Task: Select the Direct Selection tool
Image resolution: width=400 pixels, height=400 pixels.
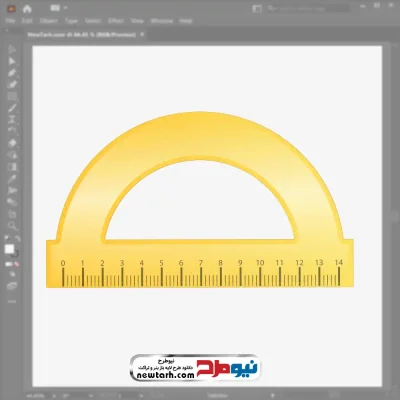Action: (12, 61)
